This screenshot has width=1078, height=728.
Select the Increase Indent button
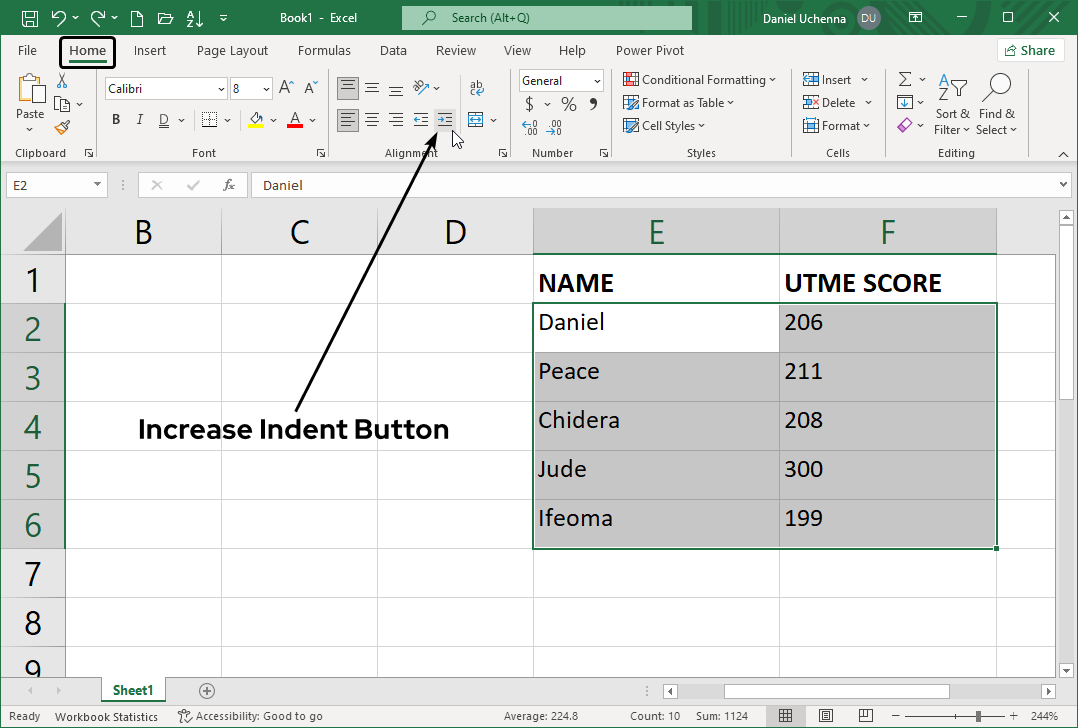(x=445, y=119)
